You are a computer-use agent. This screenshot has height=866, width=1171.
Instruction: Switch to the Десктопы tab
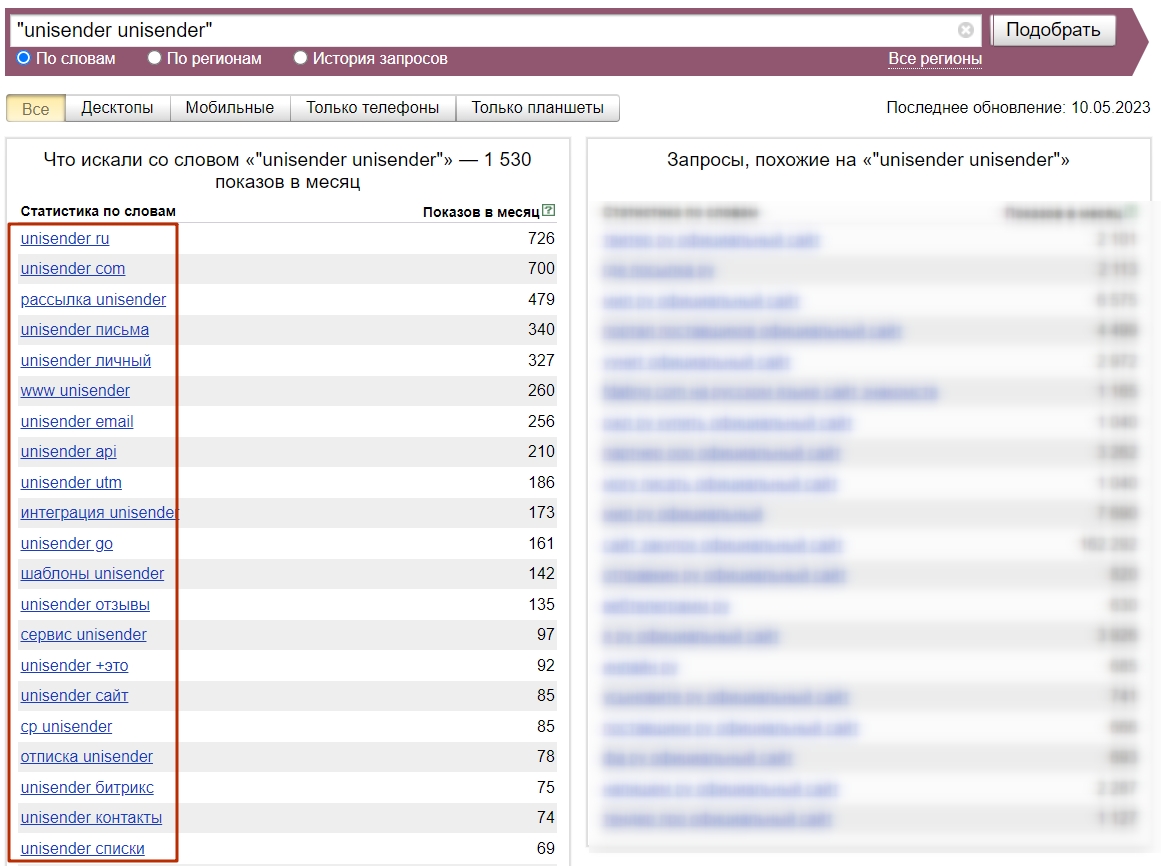tap(117, 108)
